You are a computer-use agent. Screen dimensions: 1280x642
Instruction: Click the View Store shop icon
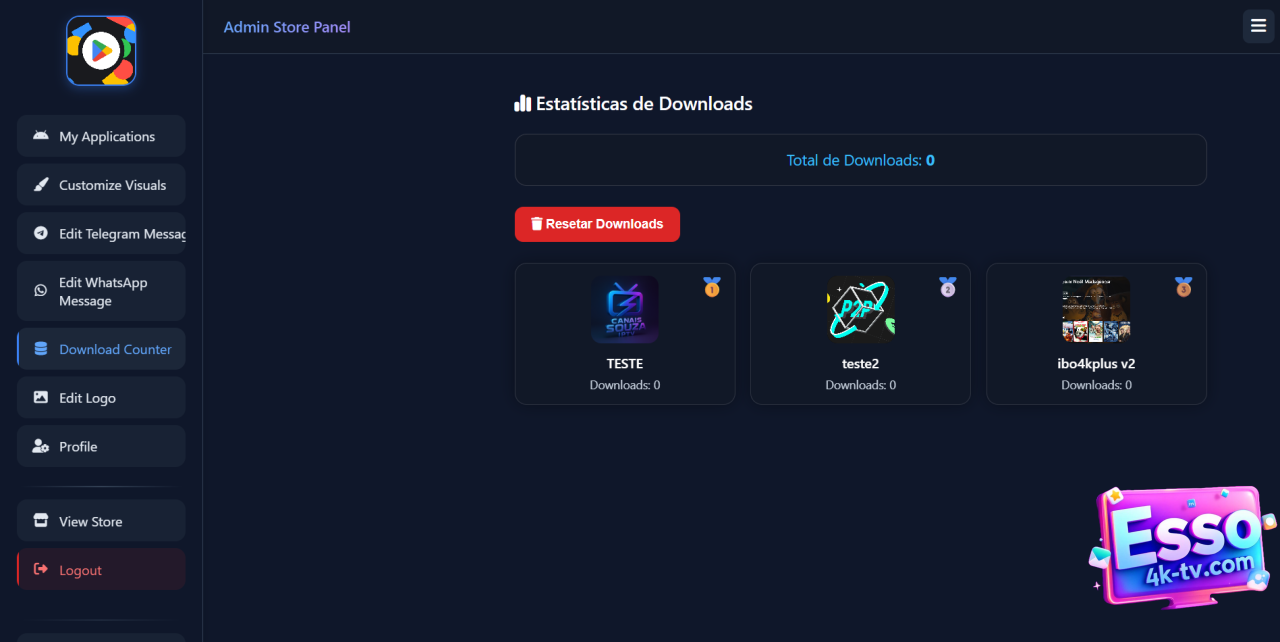(x=41, y=521)
